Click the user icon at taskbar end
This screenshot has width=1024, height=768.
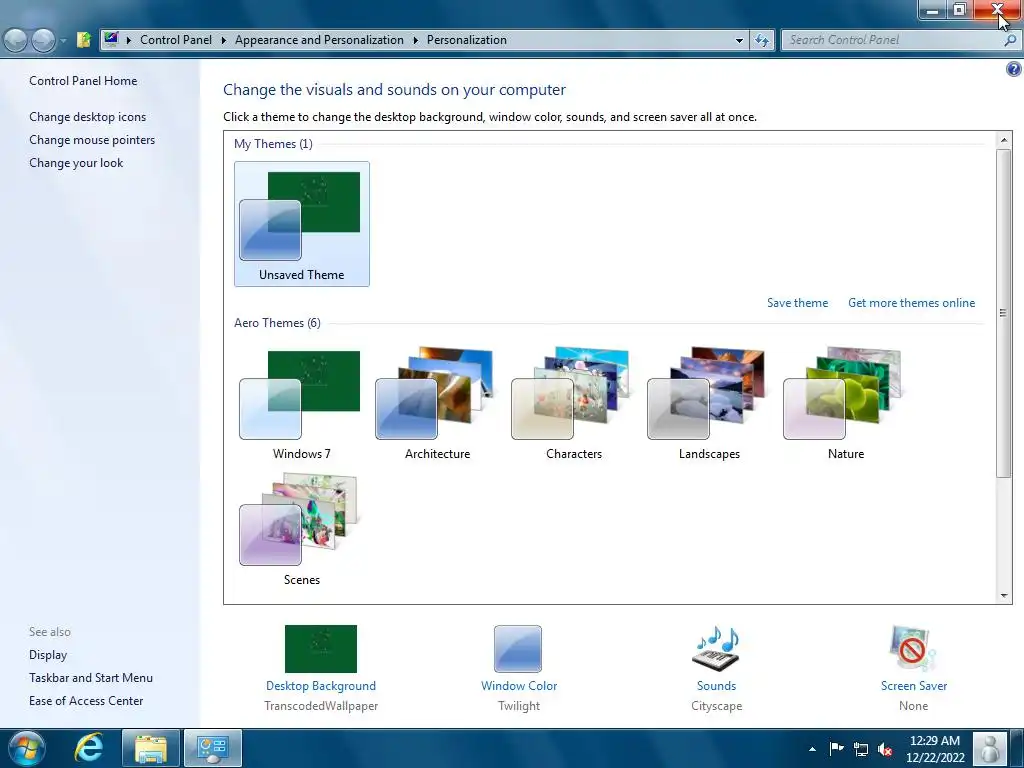(989, 748)
